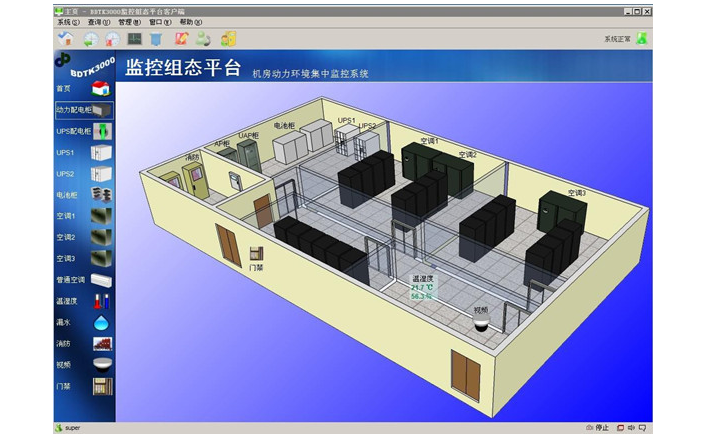Click the home icon in the toolbar
Viewport: 707px width, 440px height.
pyautogui.click(x=66, y=39)
